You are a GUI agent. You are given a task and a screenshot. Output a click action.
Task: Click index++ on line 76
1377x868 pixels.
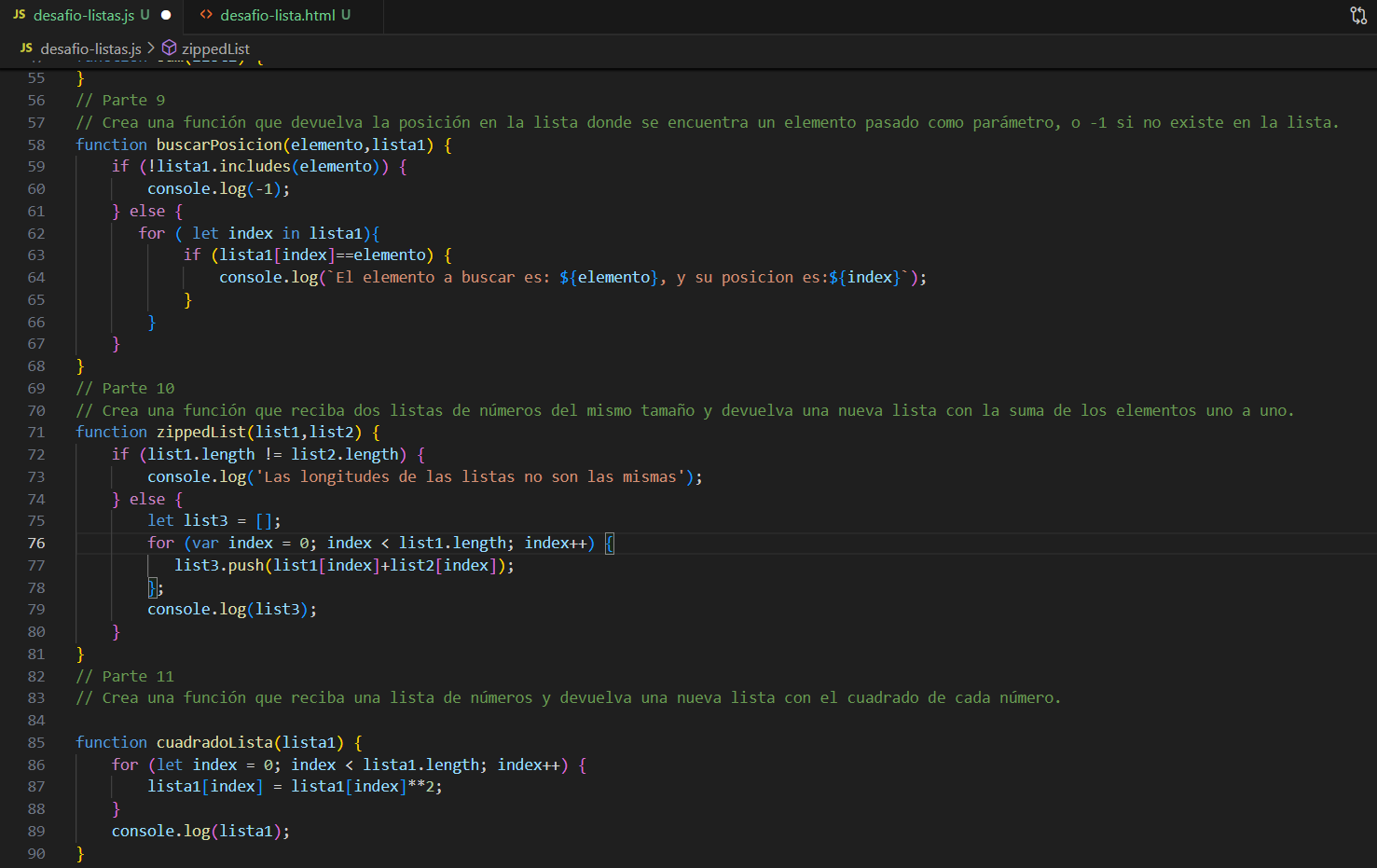click(x=556, y=543)
